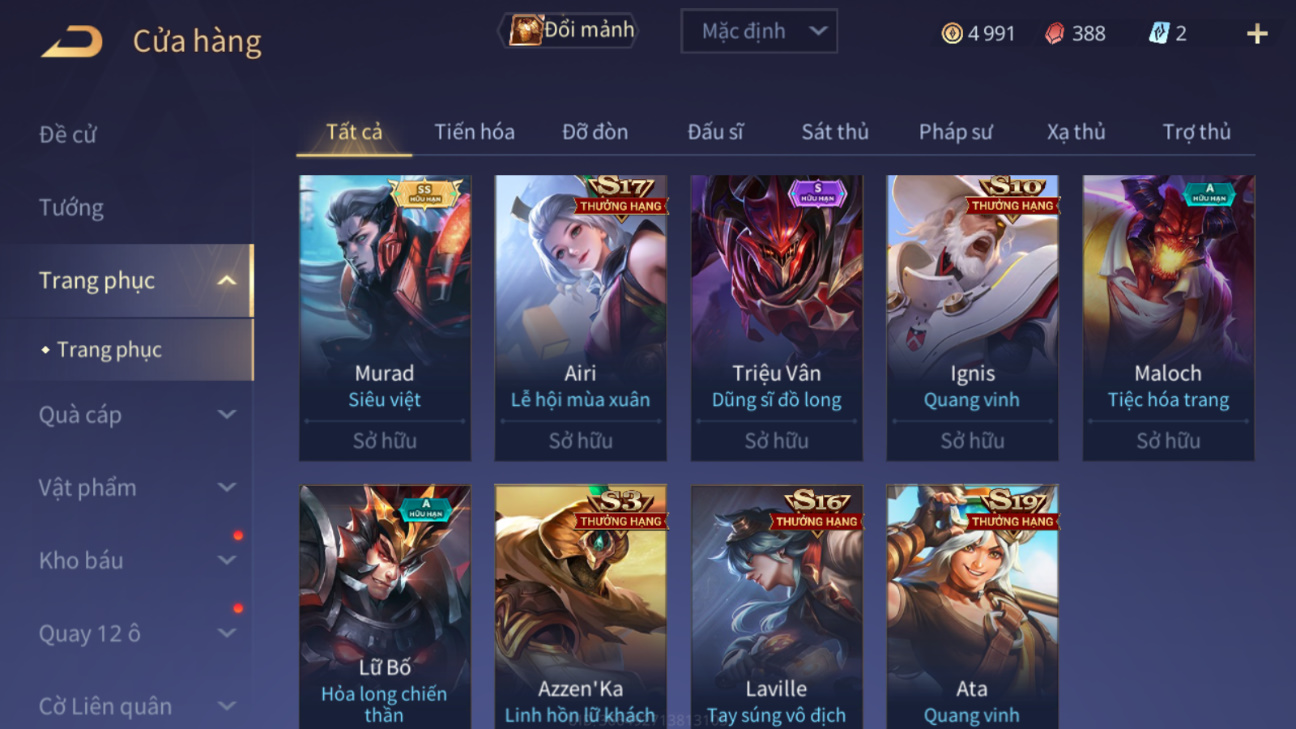
Task: Open the Đề cử sidebar item
Action: tap(68, 134)
